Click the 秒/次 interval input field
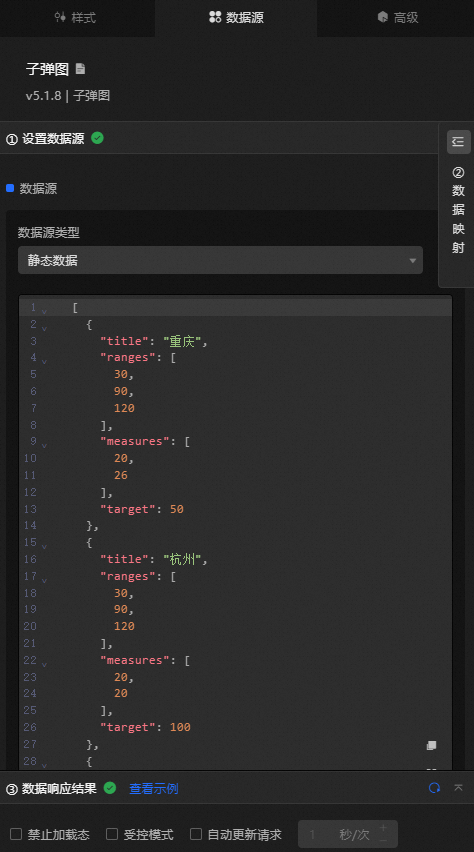474x852 pixels. [x=348, y=834]
